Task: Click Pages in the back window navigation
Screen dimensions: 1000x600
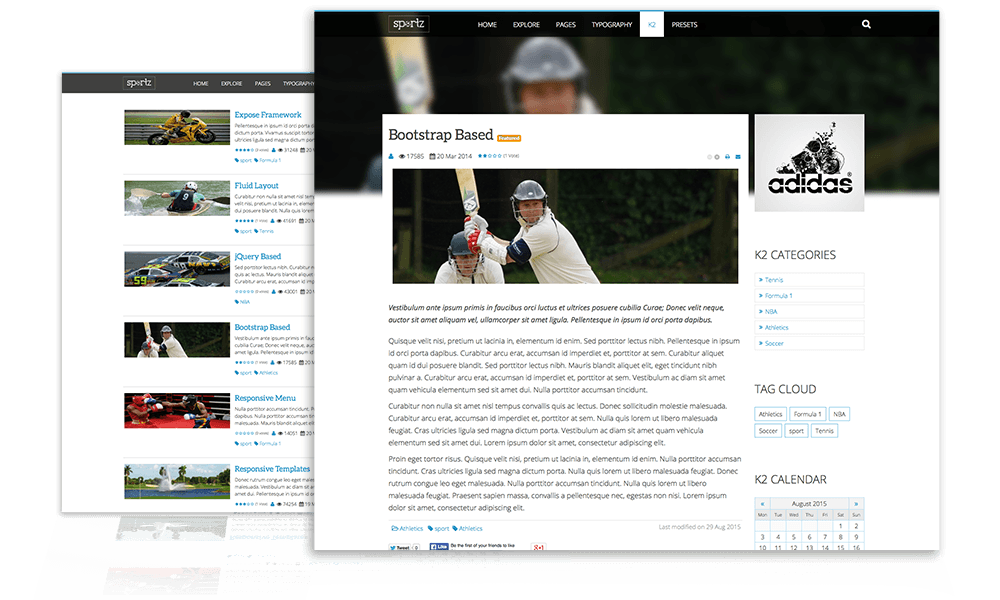Action: pyautogui.click(x=263, y=84)
